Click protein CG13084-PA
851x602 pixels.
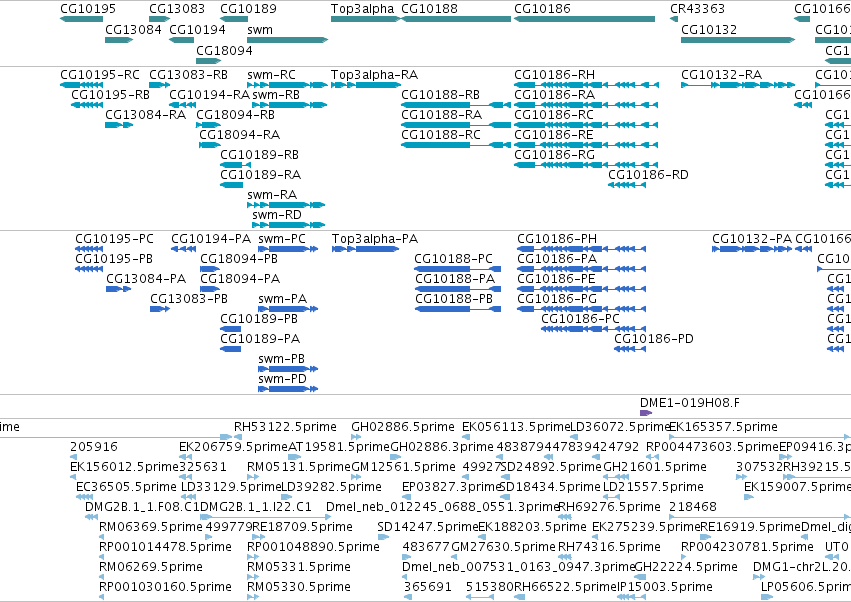click(118, 289)
